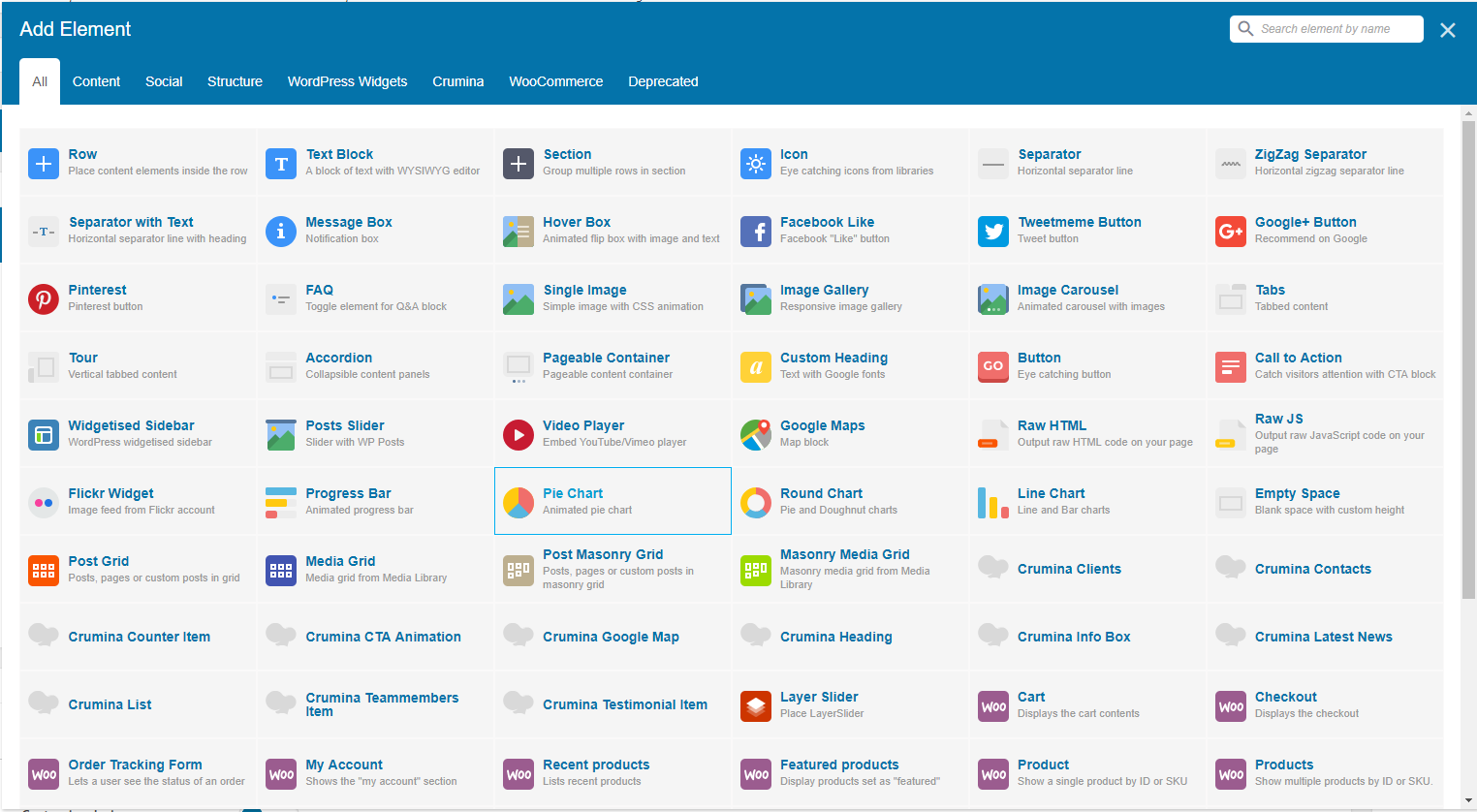This screenshot has width=1477, height=812.
Task: Click the blue plus Row icon
Action: (x=44, y=164)
